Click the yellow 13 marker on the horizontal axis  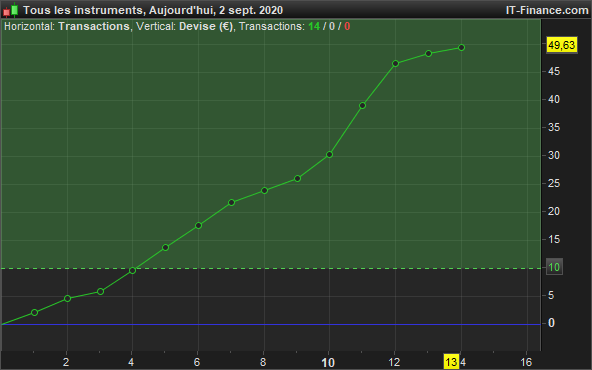click(x=451, y=362)
